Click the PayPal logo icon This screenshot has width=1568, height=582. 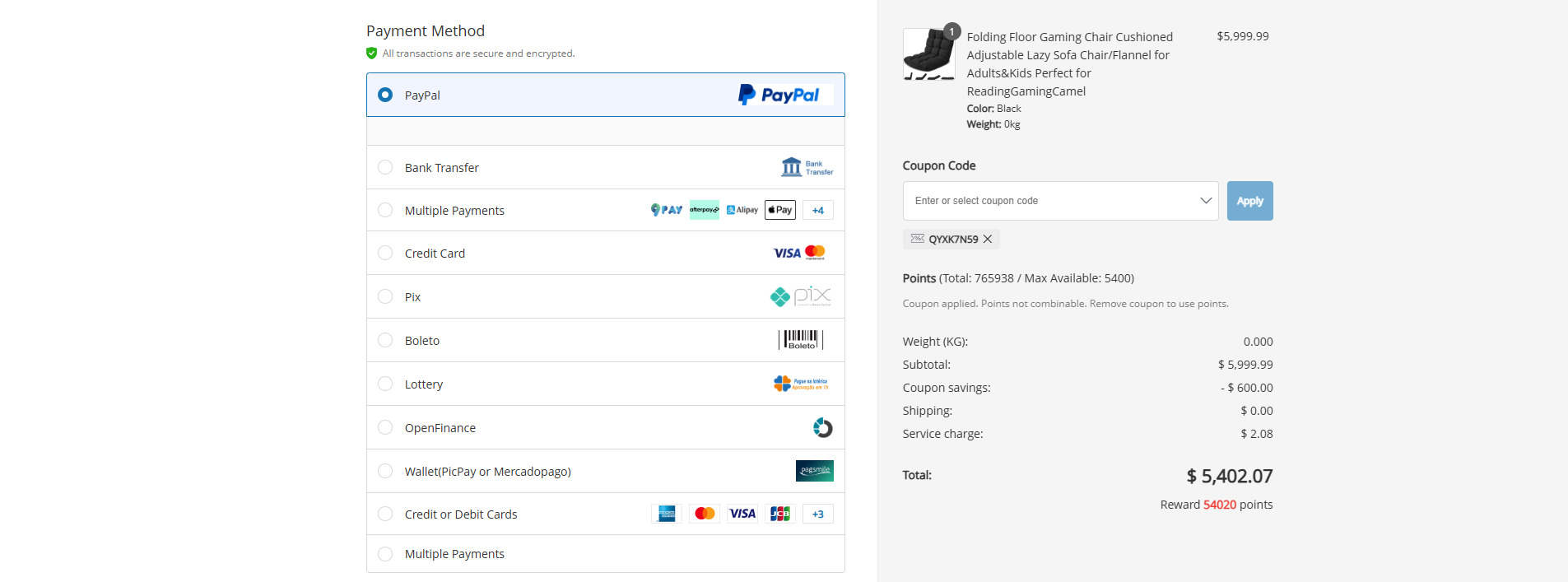pos(784,95)
